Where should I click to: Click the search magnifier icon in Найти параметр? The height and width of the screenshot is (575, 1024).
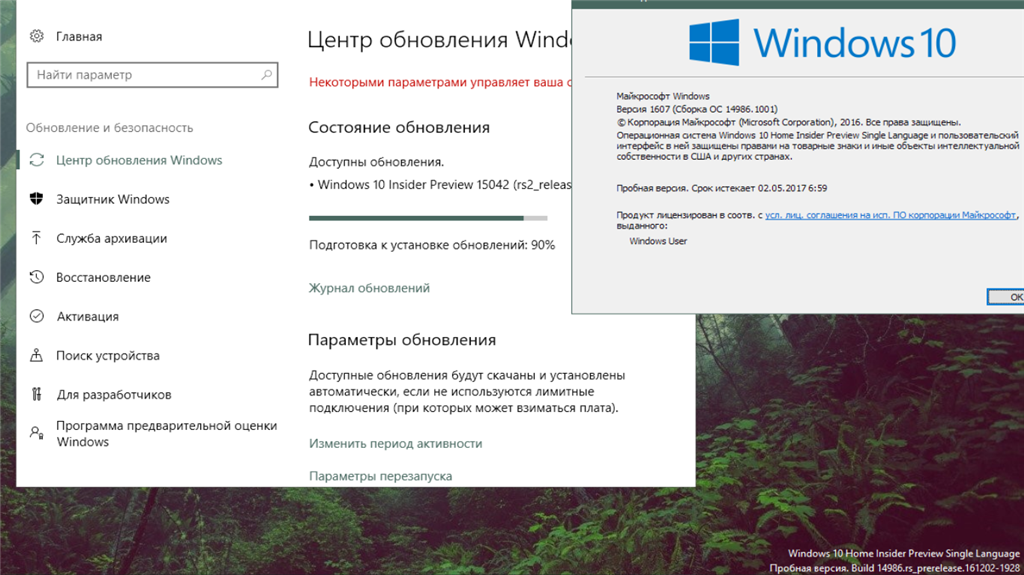click(266, 74)
